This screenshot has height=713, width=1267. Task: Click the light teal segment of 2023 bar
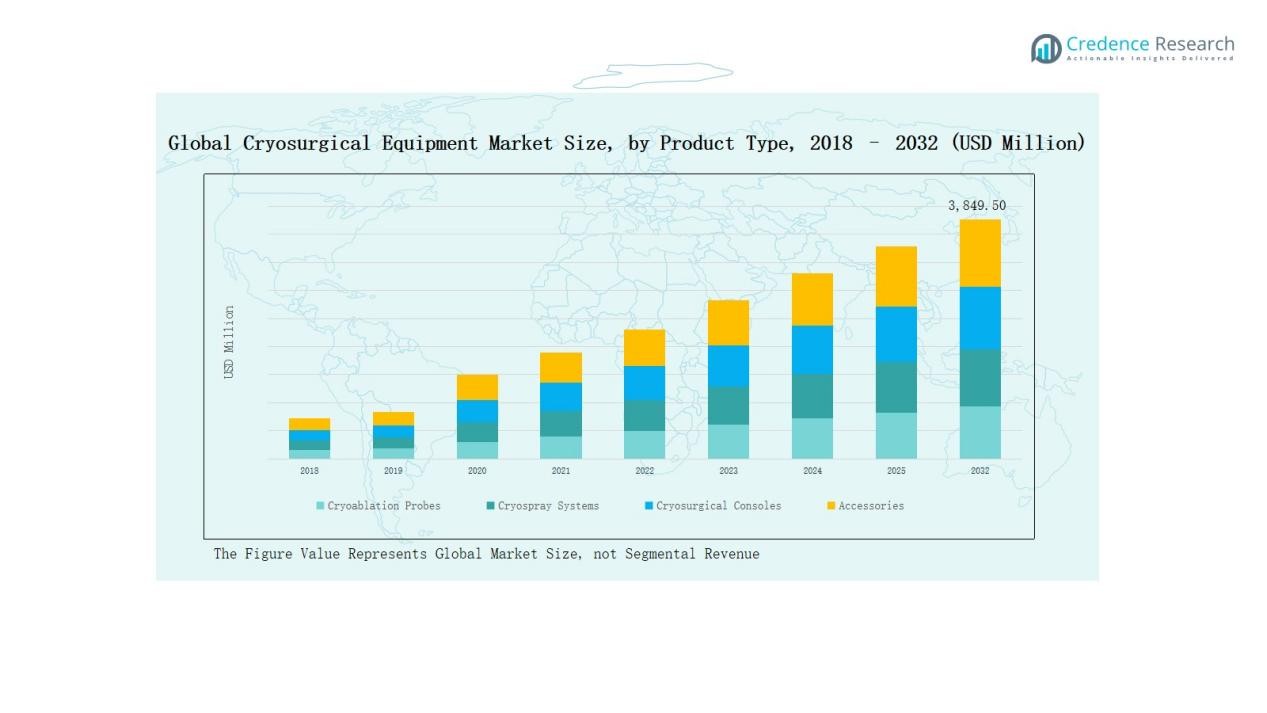tap(728, 441)
